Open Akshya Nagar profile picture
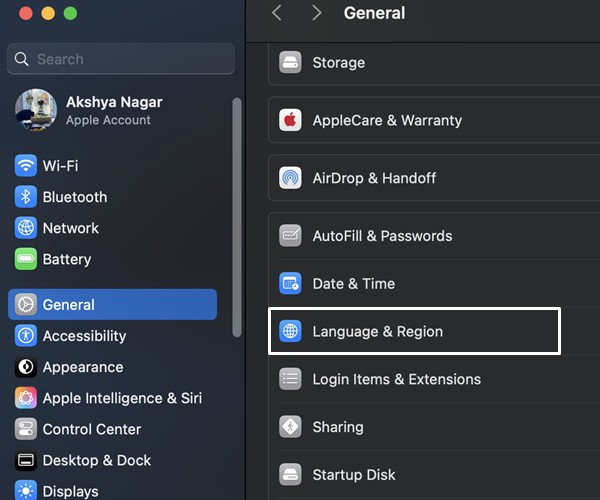600x500 pixels. click(36, 110)
